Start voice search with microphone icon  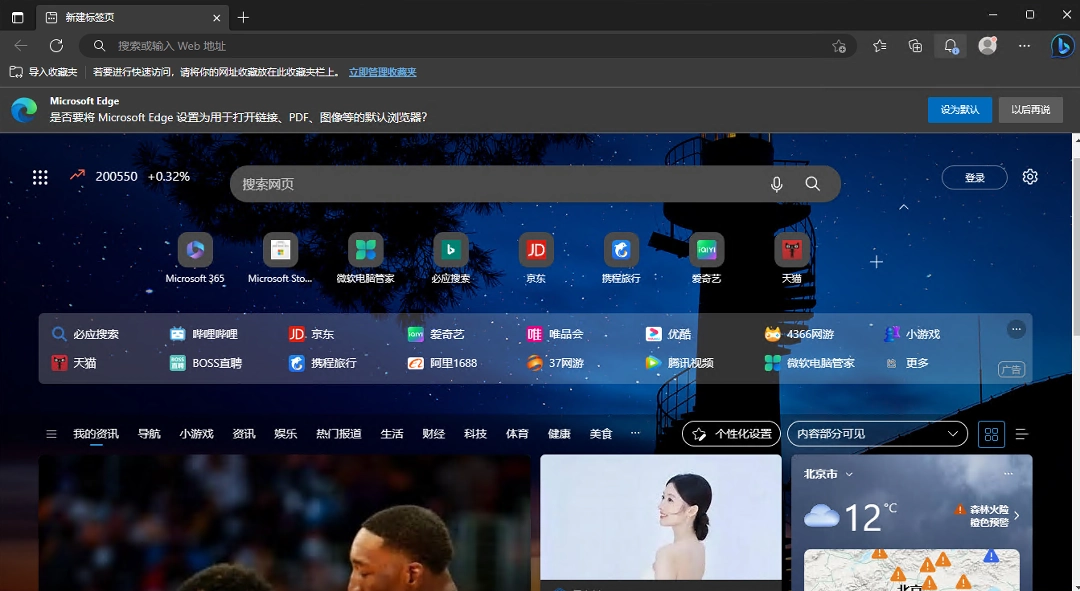pos(776,184)
